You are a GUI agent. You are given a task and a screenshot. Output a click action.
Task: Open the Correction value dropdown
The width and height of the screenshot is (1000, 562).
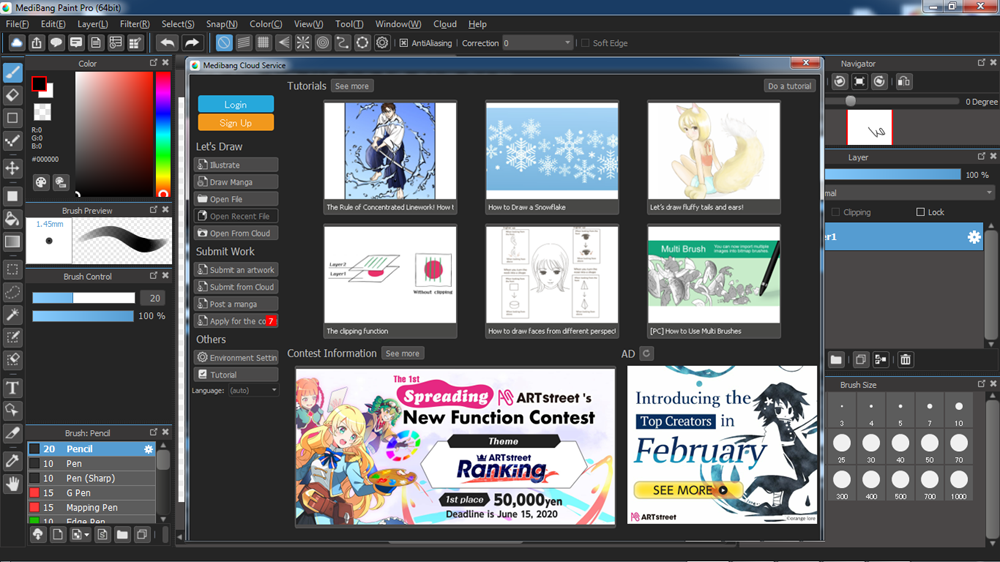[x=538, y=43]
